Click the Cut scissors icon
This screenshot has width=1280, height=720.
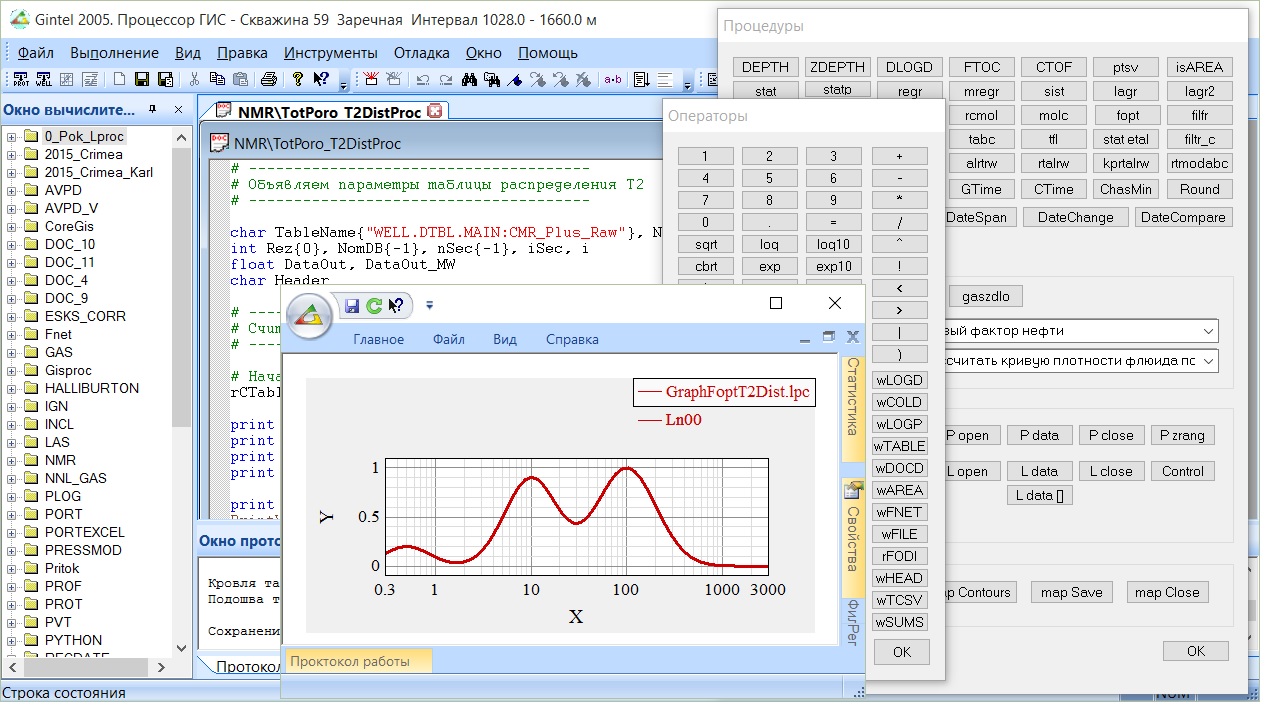[x=194, y=80]
